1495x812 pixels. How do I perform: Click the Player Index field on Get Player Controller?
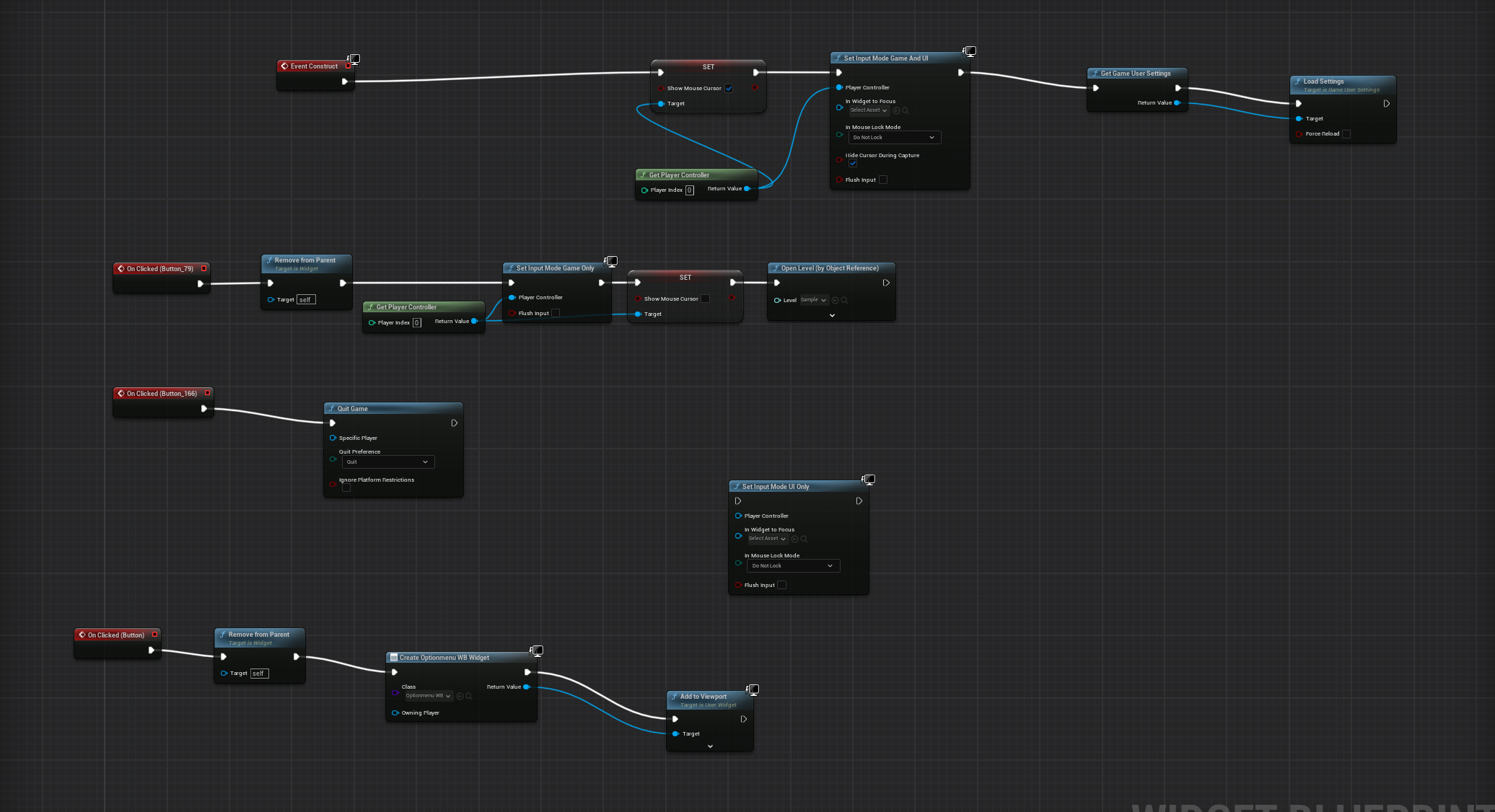coord(690,190)
